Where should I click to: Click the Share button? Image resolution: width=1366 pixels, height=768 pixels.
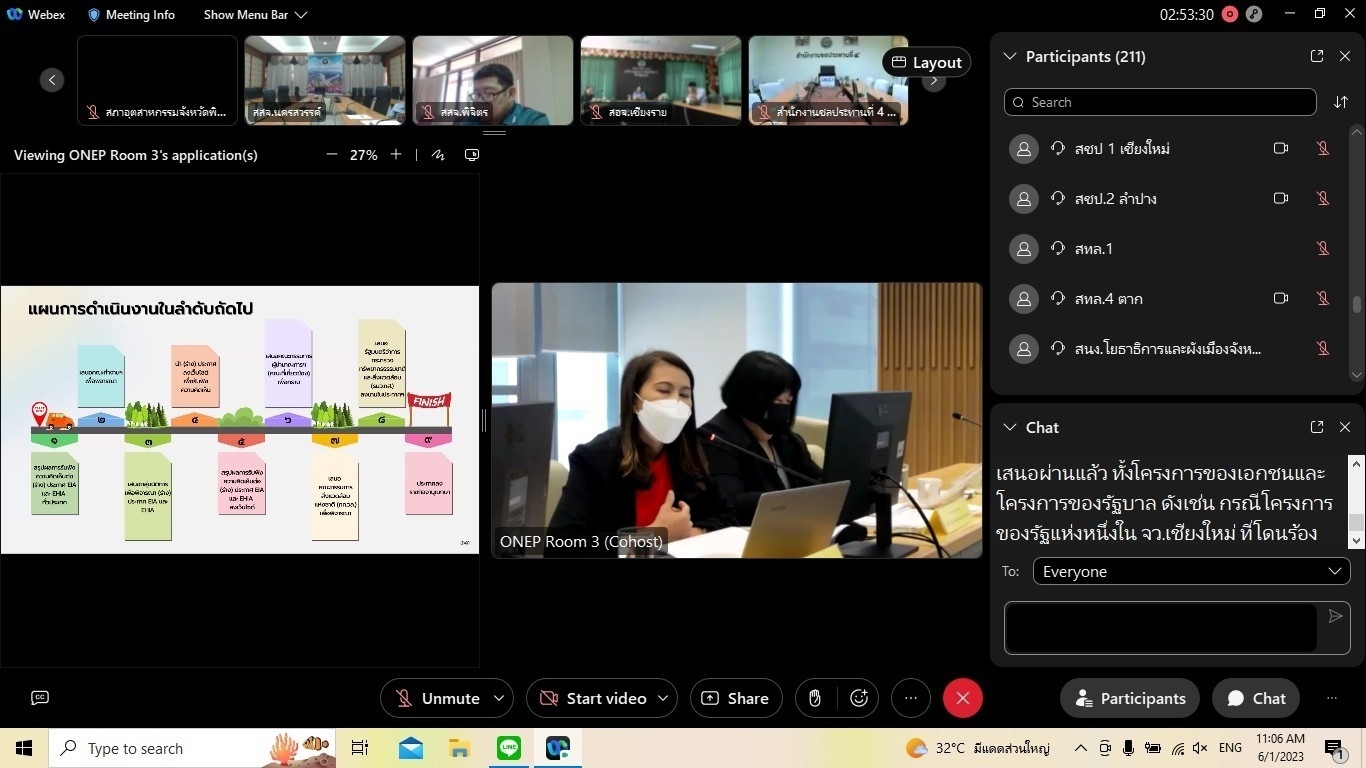point(735,698)
